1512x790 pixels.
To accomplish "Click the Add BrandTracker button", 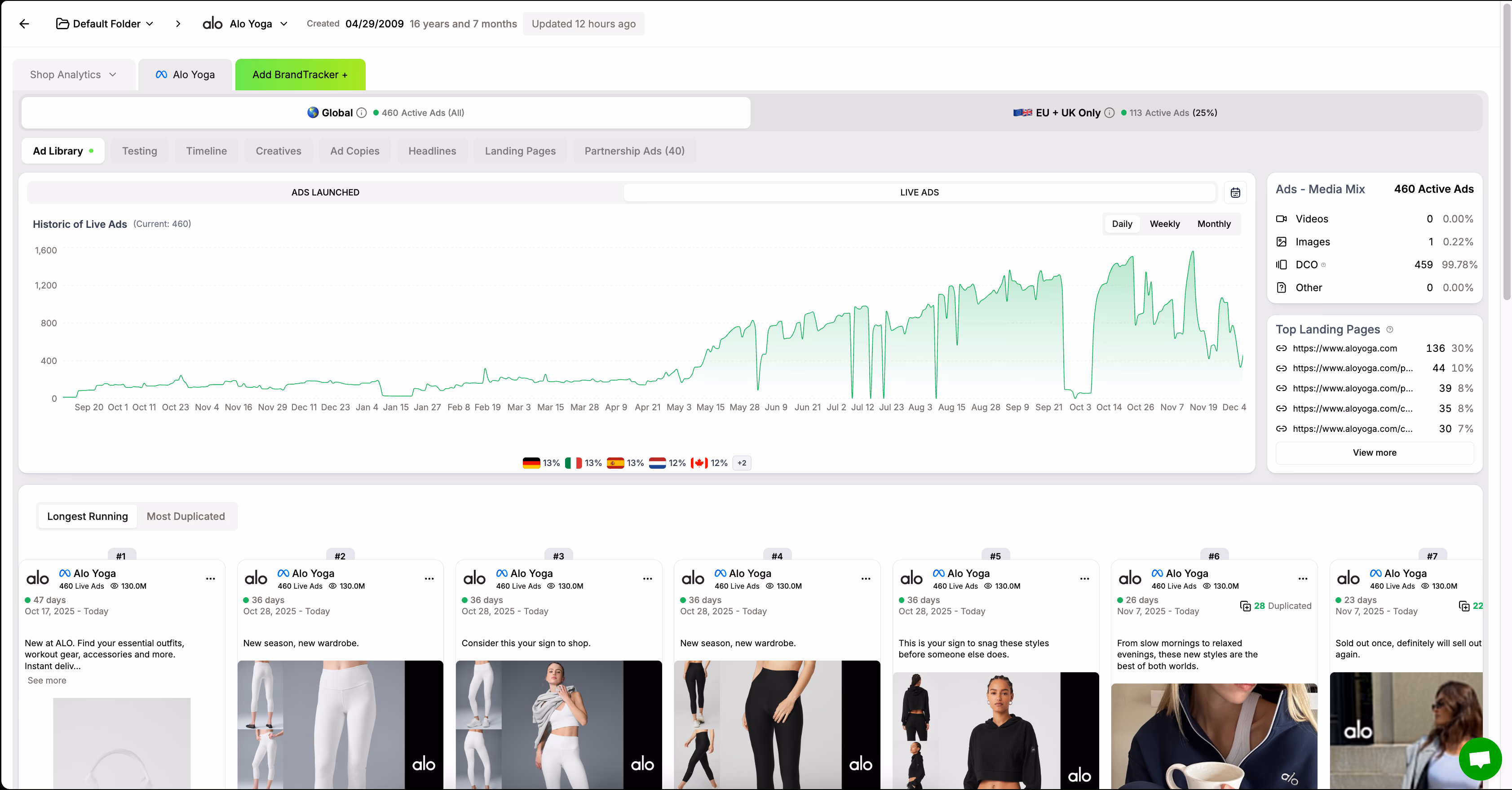I will tap(299, 75).
